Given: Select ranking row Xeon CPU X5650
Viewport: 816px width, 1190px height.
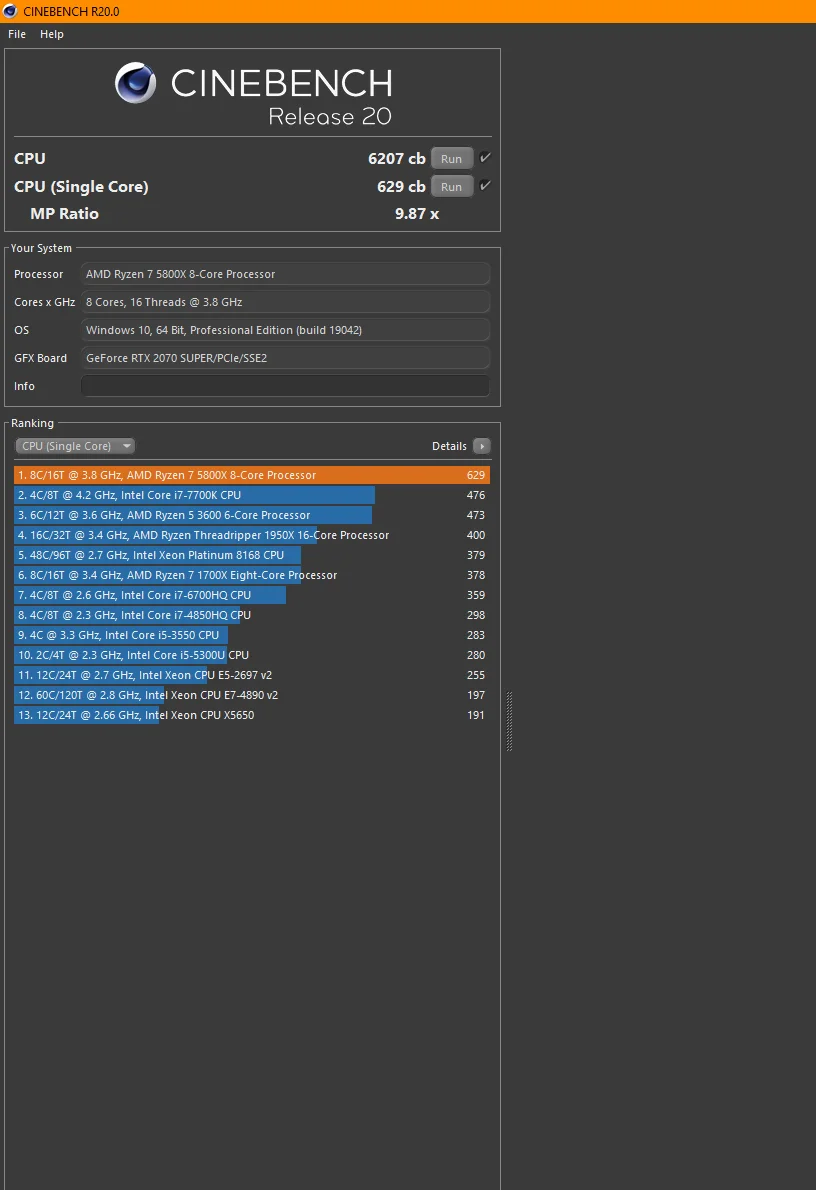Looking at the screenshot, I should point(252,715).
